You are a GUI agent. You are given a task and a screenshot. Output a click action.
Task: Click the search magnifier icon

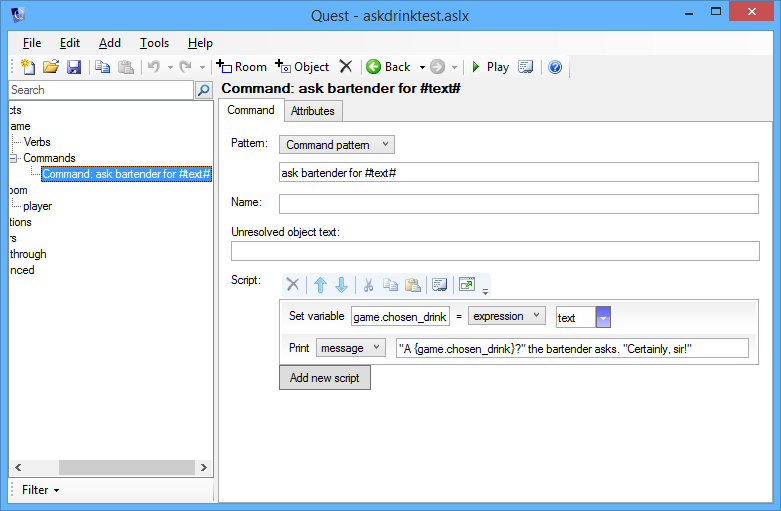click(203, 90)
